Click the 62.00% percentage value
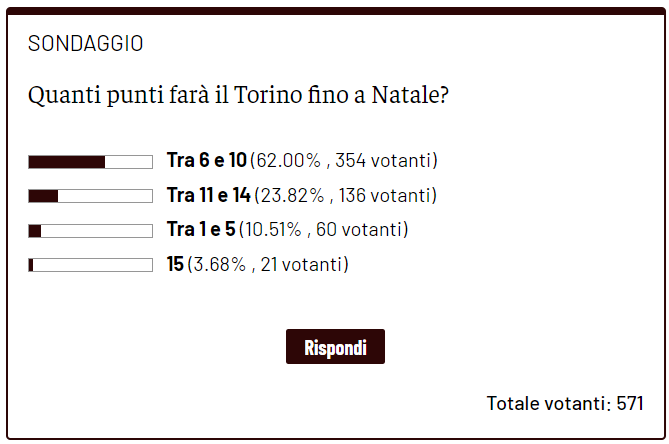Image resolution: width=669 pixels, height=444 pixels. pos(289,161)
